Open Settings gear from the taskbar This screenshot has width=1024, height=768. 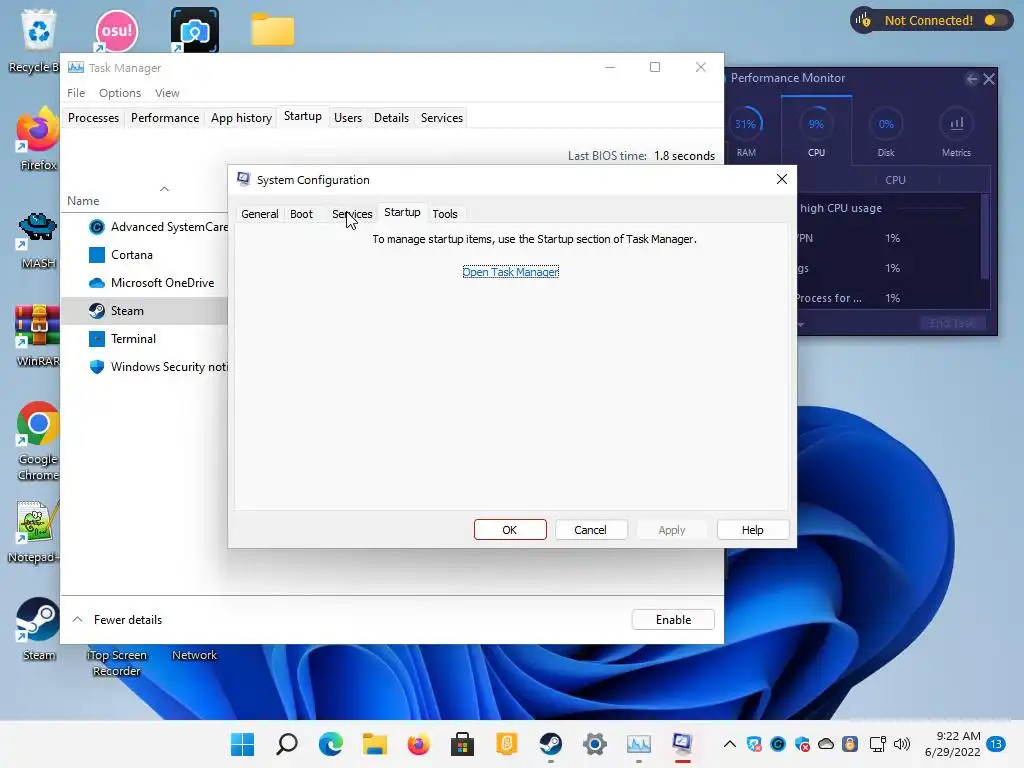click(595, 744)
